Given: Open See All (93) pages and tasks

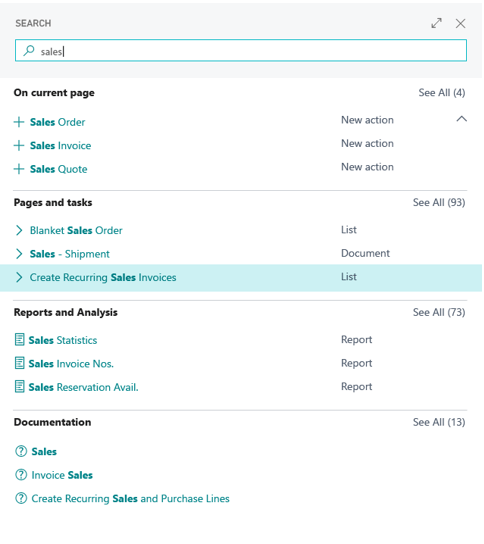Looking at the screenshot, I should pyautogui.click(x=440, y=203).
